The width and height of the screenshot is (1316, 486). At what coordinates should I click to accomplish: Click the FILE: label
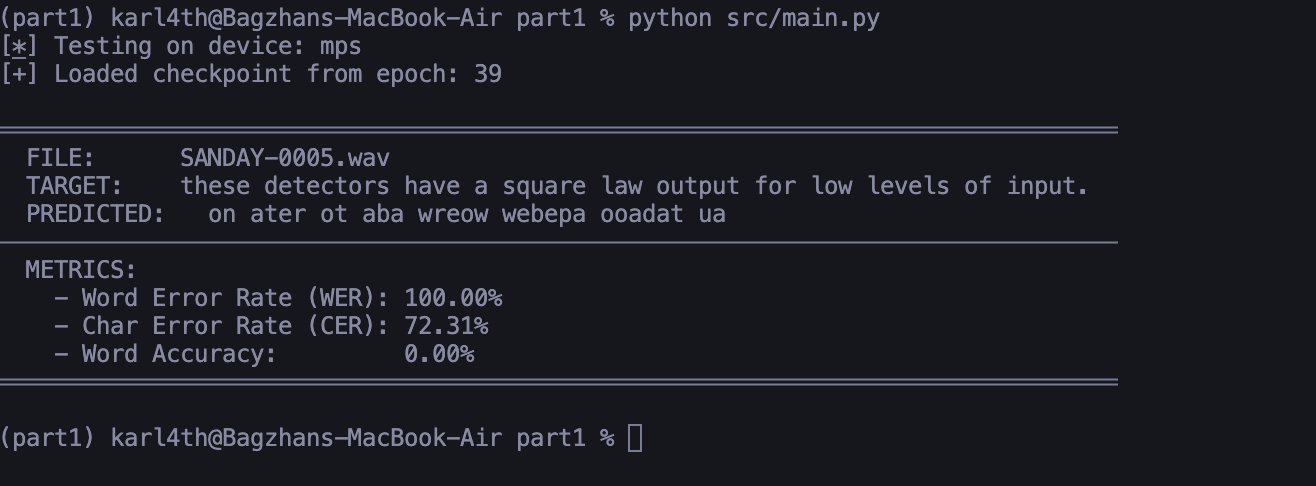pos(60,158)
